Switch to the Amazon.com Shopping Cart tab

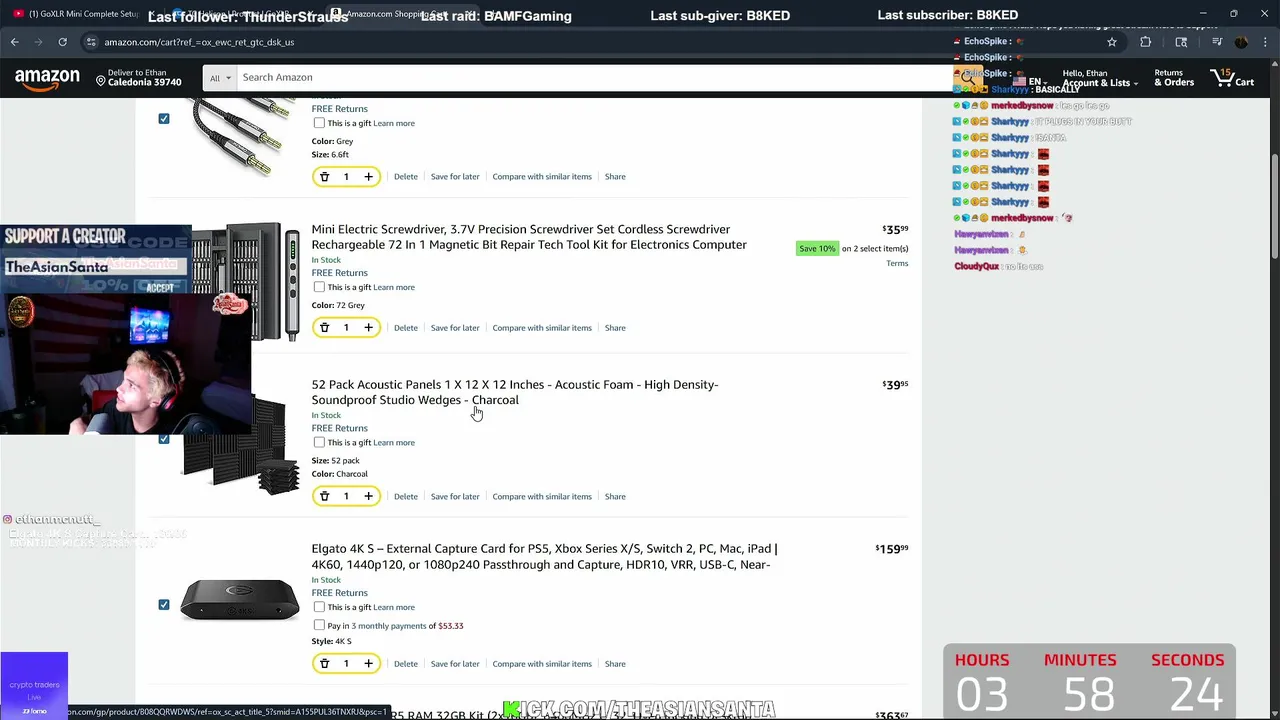pos(395,14)
